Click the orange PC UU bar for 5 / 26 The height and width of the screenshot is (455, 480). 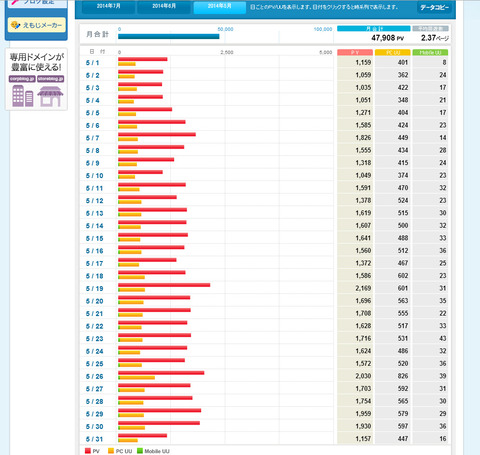pyautogui.click(x=136, y=378)
